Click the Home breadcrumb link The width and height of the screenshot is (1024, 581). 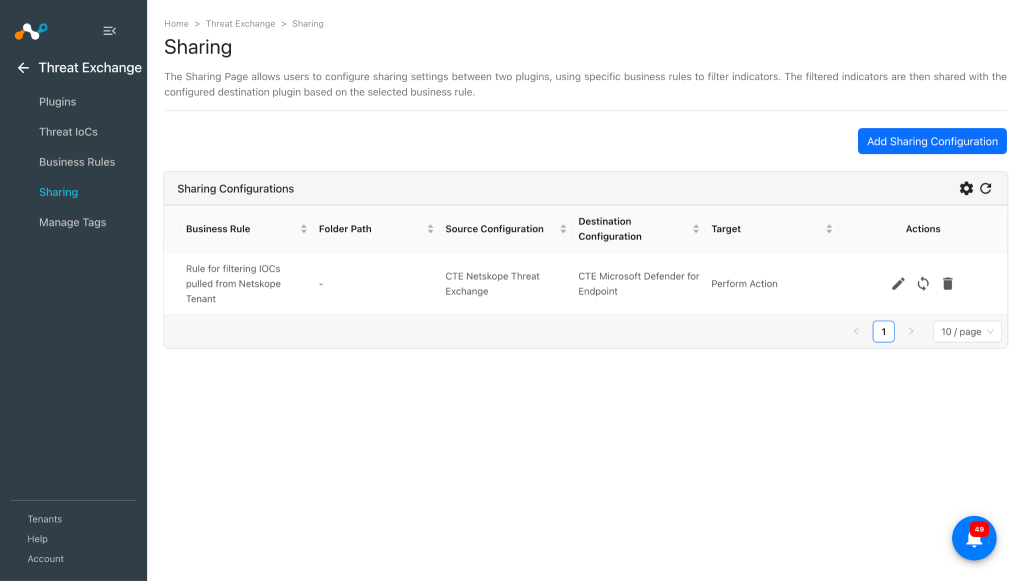(x=176, y=24)
